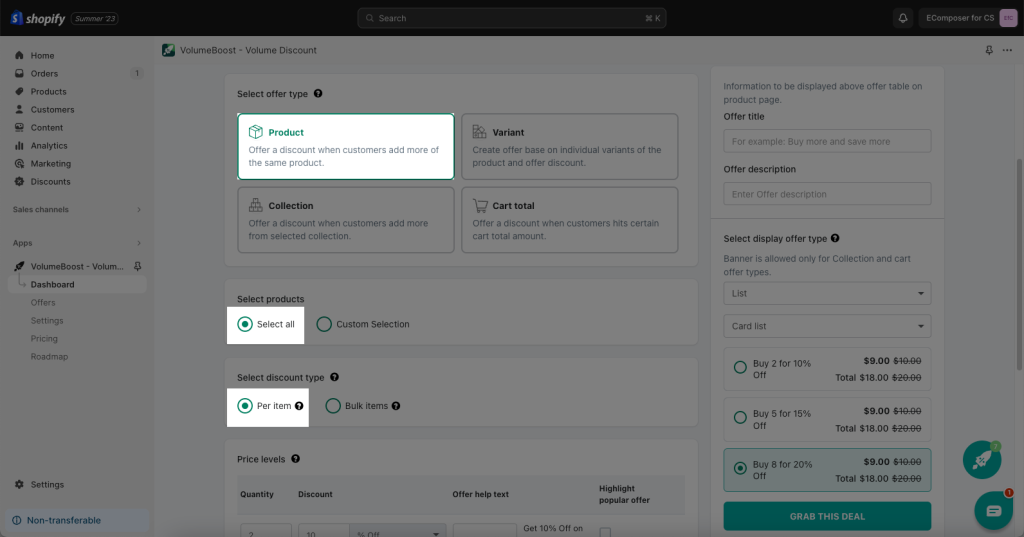The height and width of the screenshot is (537, 1024).
Task: Select the Variant offer type card
Action: pos(569,146)
